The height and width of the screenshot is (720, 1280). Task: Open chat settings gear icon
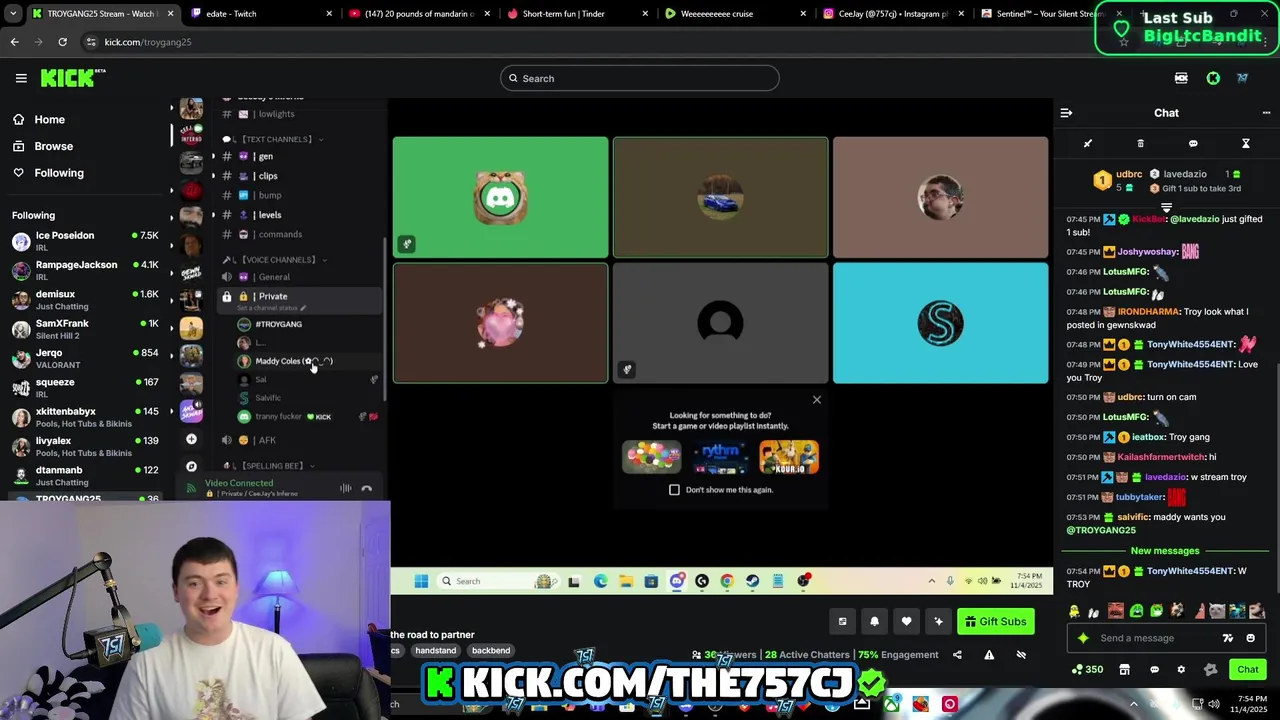(1181, 670)
